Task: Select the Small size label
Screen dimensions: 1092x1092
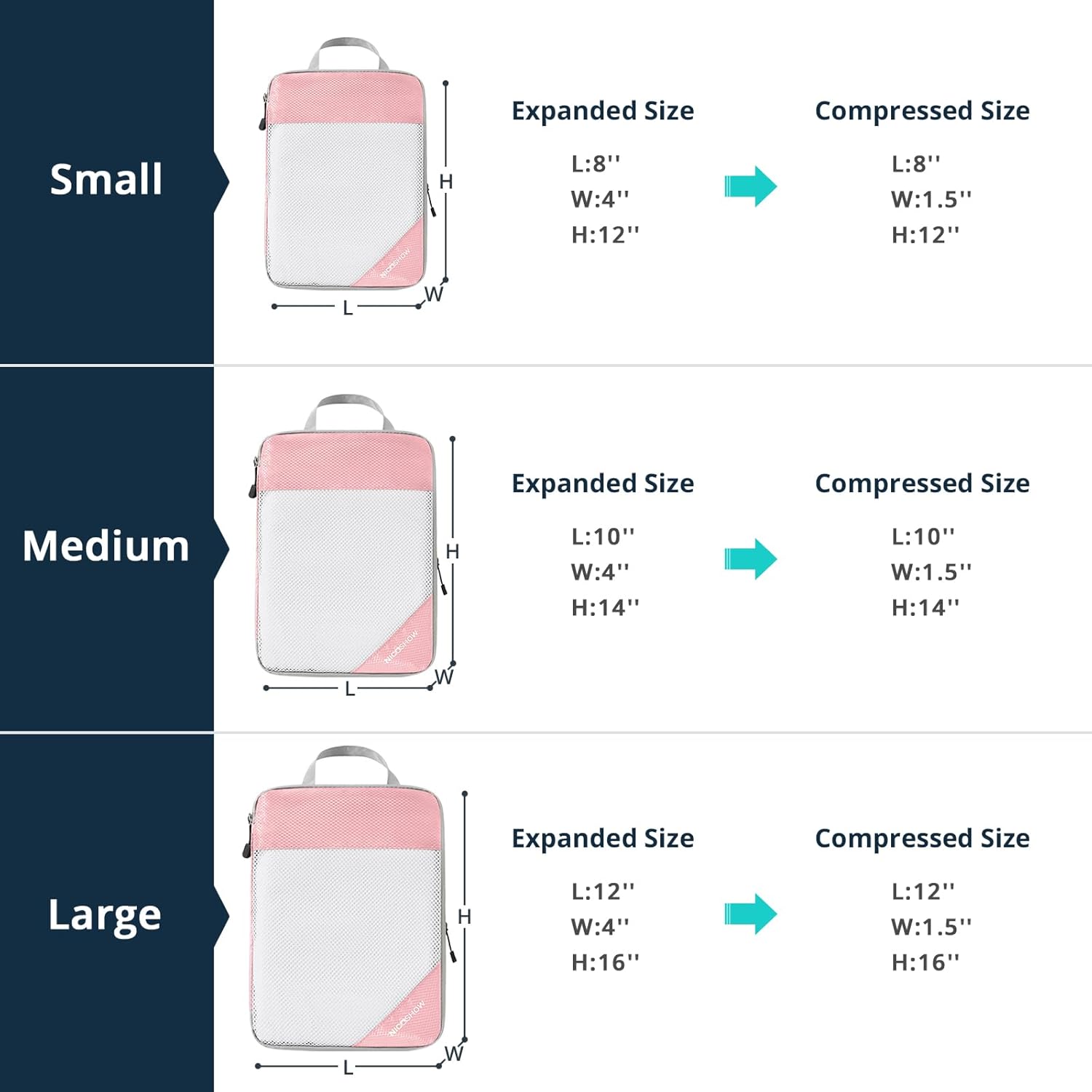Action: click(x=106, y=179)
